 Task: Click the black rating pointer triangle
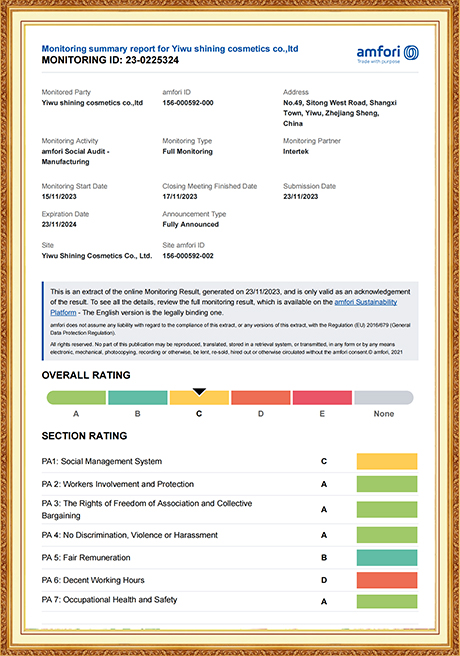199,392
